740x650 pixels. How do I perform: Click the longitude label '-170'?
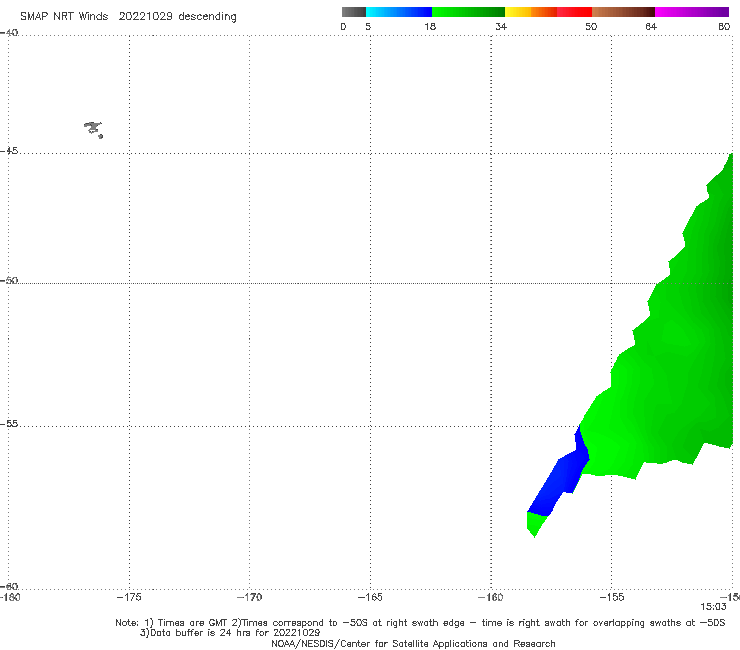[249, 597]
